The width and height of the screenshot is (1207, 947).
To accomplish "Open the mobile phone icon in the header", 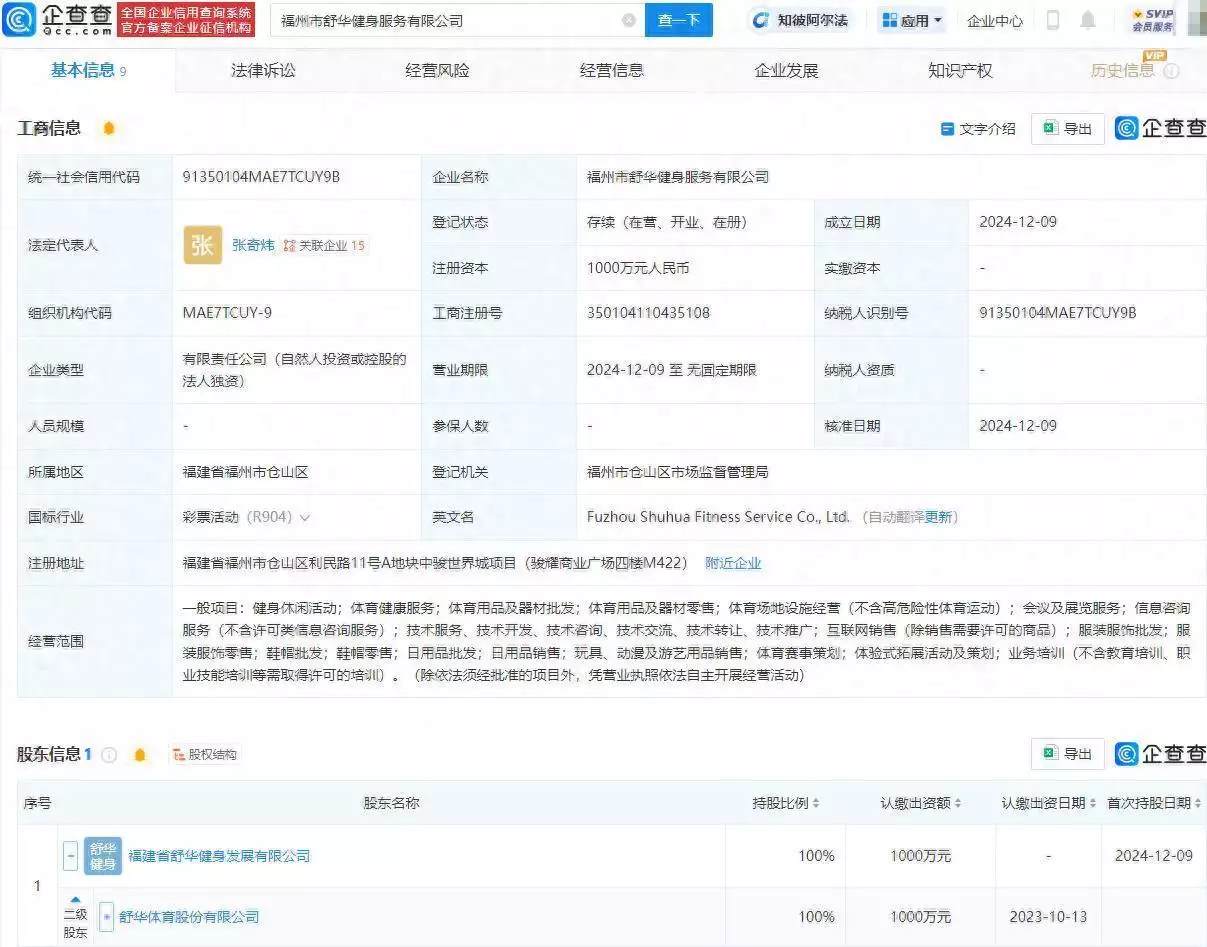I will 1053,20.
